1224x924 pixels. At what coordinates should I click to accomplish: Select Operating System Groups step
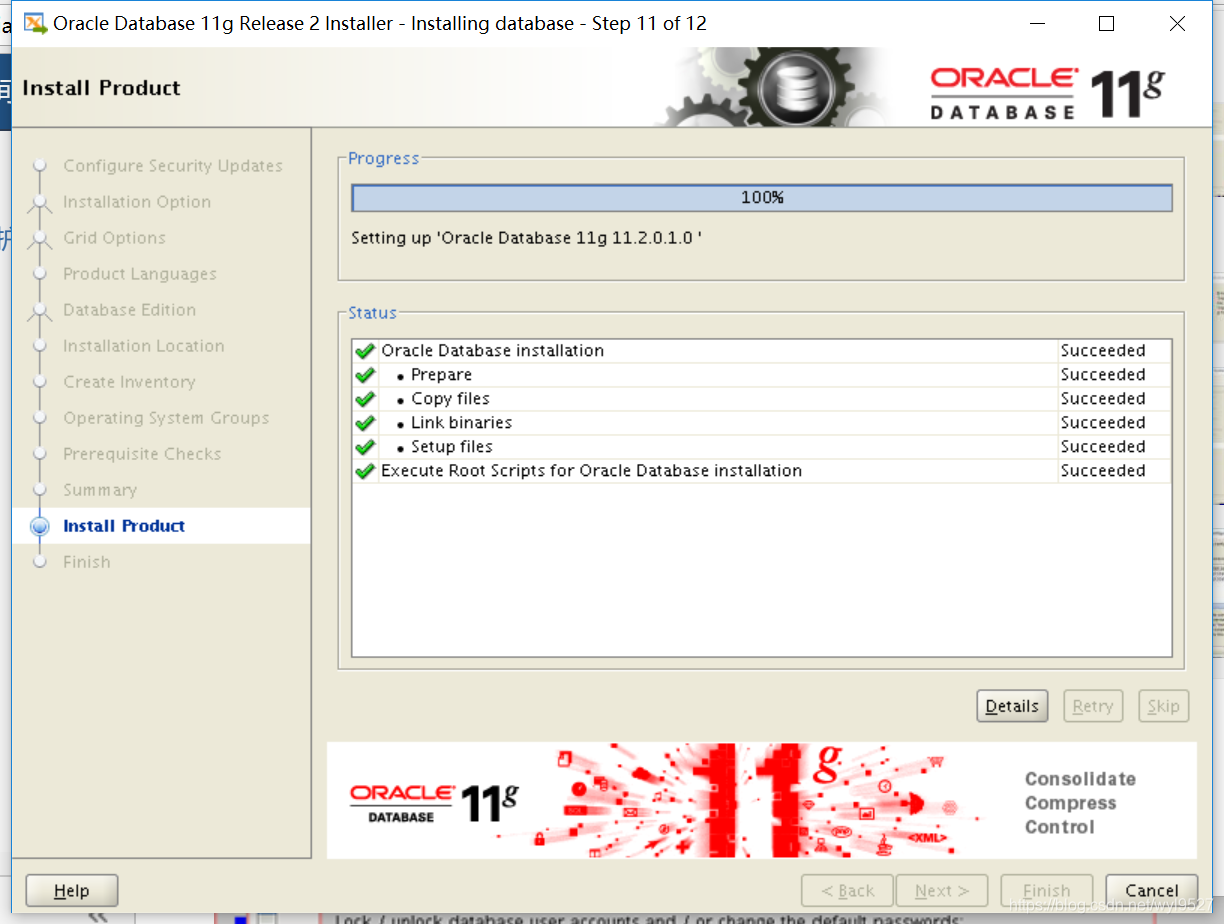(166, 418)
